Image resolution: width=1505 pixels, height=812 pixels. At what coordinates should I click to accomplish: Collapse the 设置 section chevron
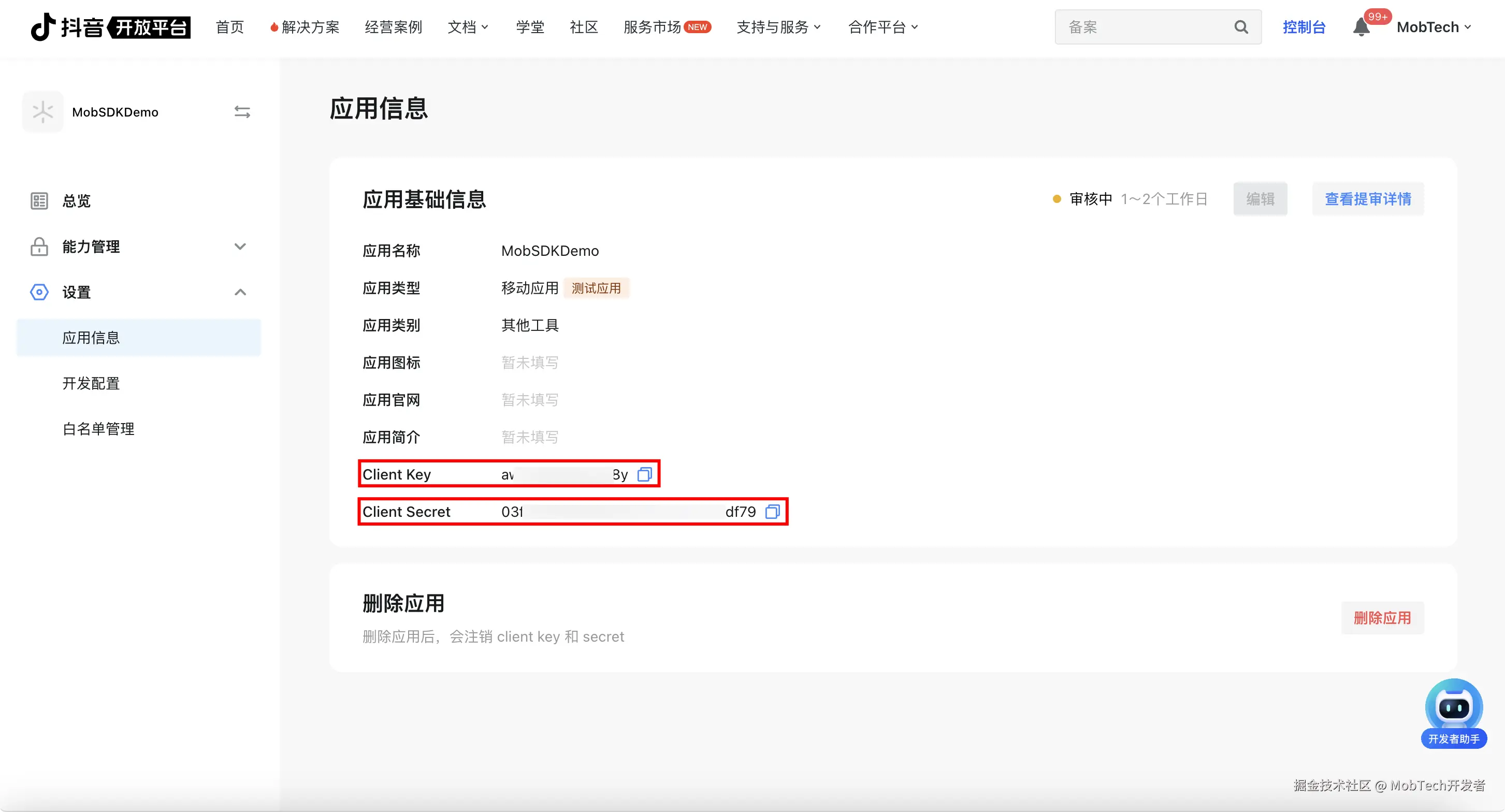coord(240,292)
